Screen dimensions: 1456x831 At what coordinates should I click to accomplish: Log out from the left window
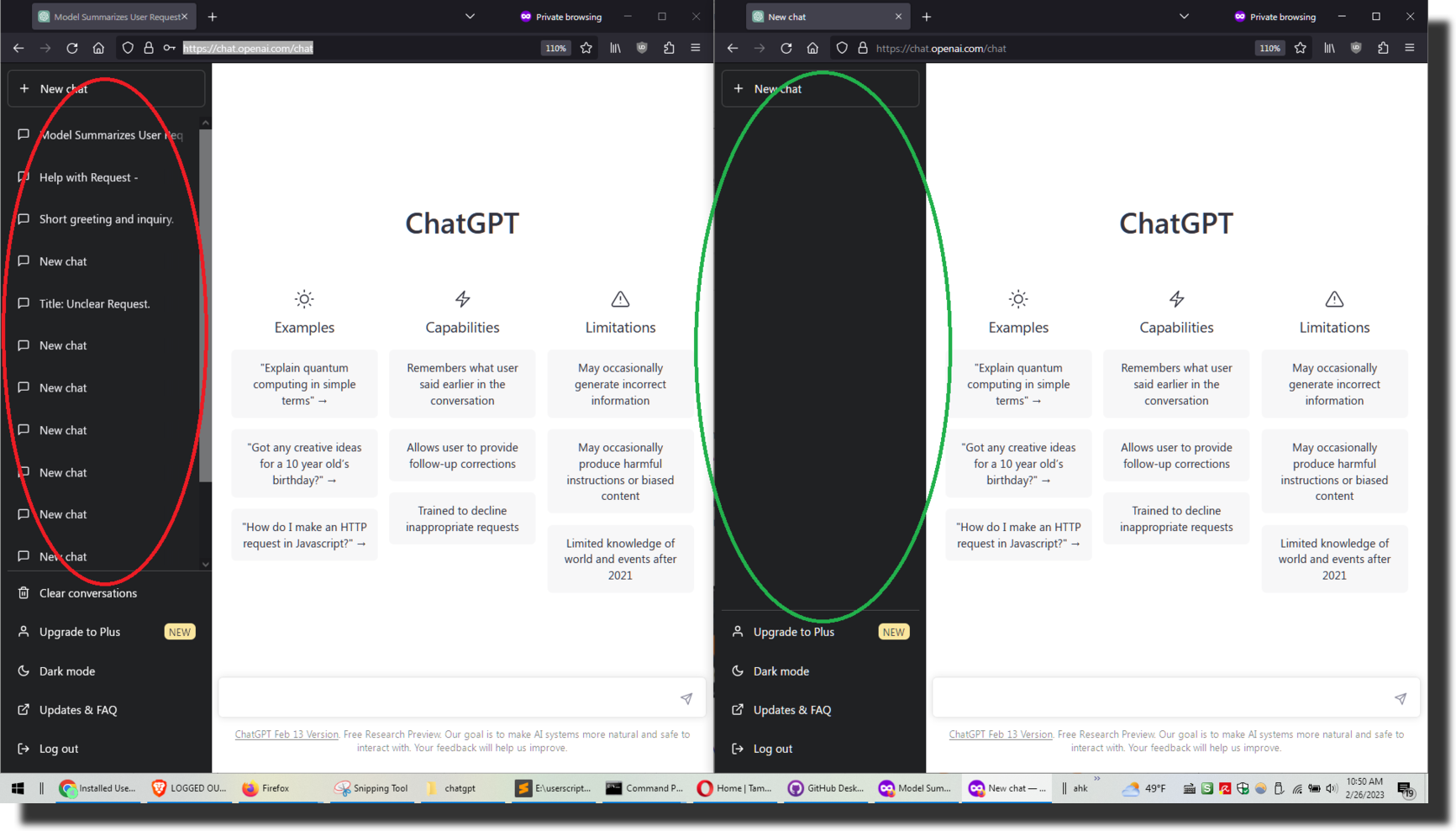(x=106, y=749)
